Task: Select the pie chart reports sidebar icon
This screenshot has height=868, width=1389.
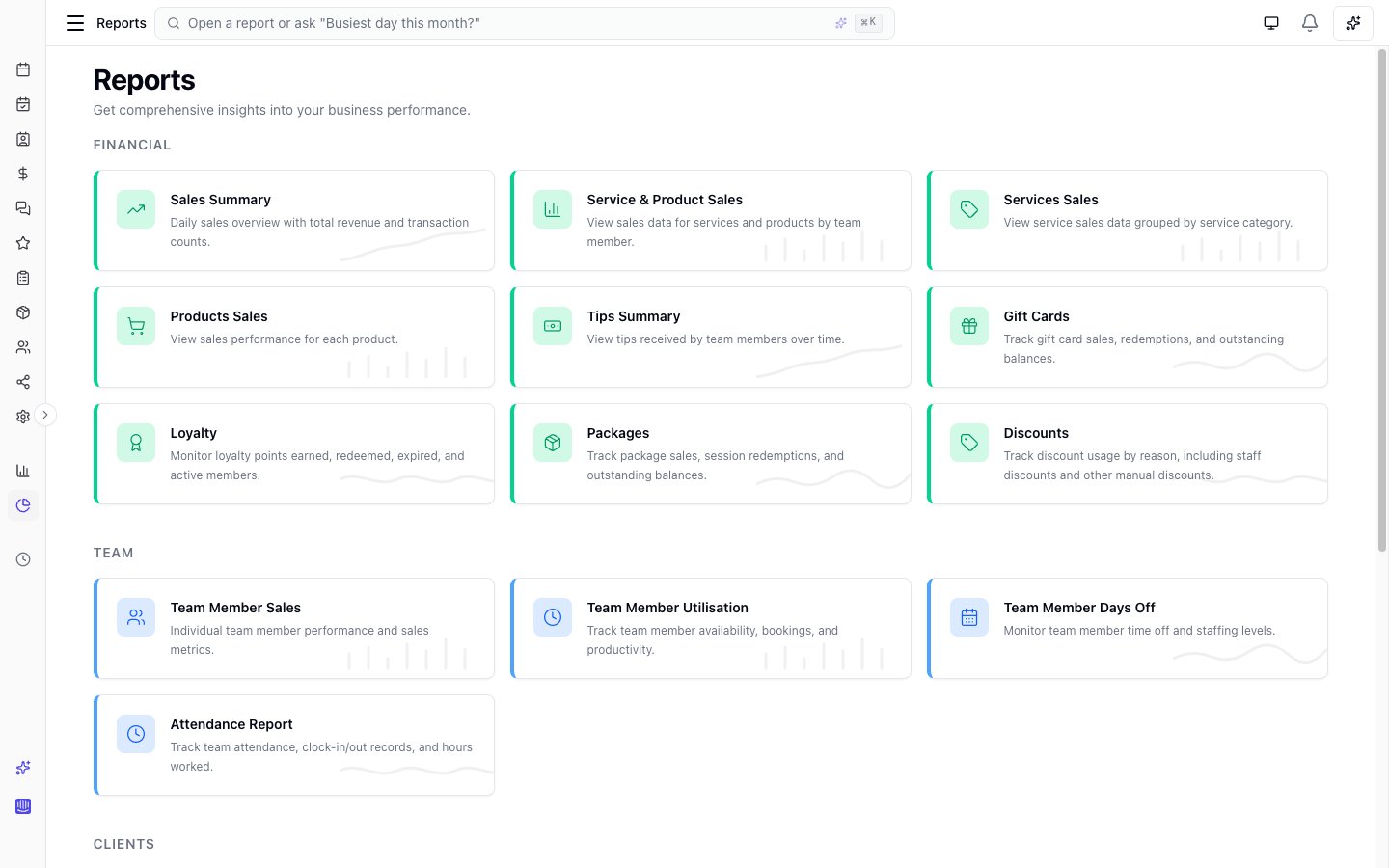Action: tap(23, 505)
